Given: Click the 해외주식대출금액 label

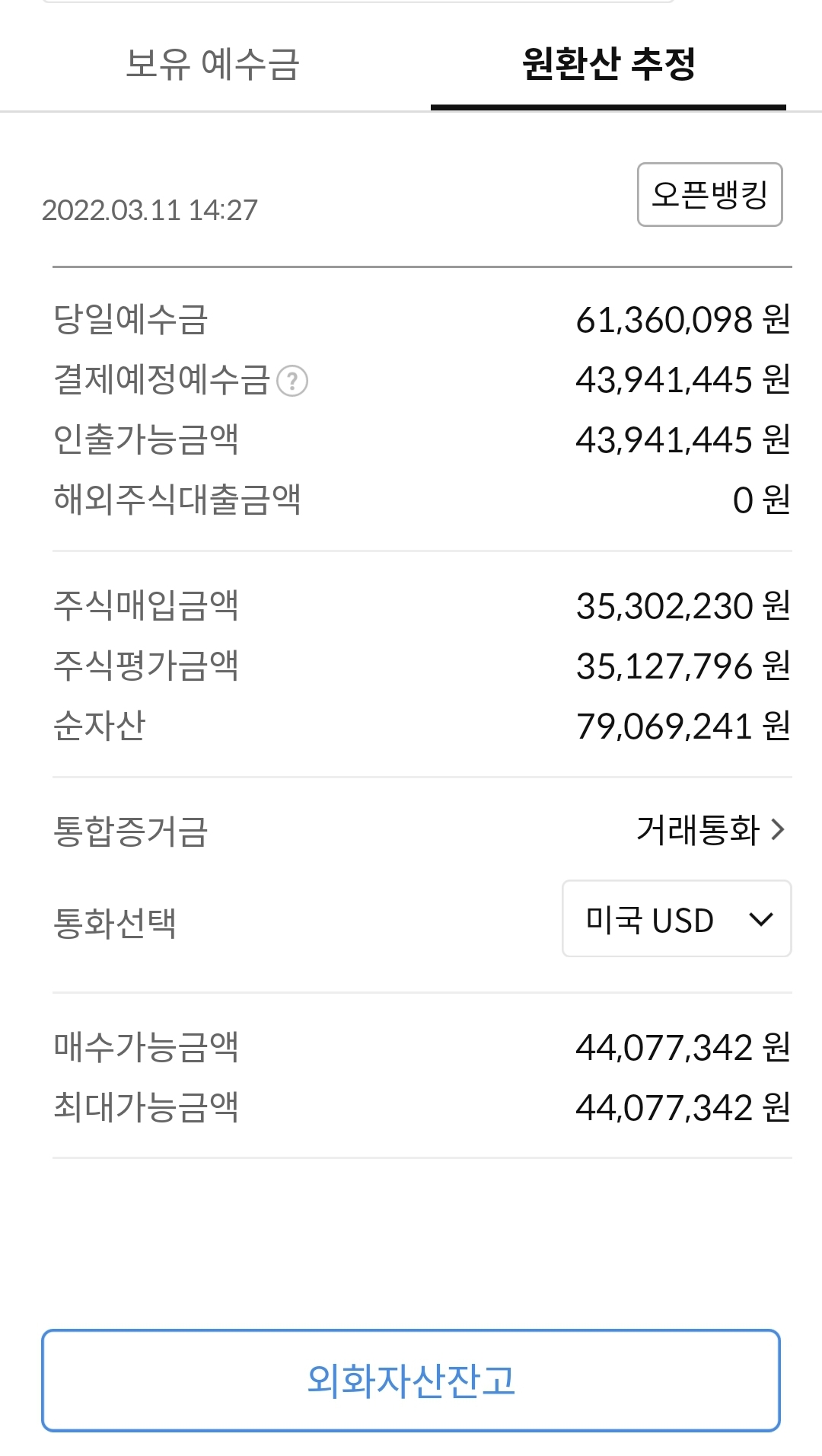Looking at the screenshot, I should pos(177,500).
